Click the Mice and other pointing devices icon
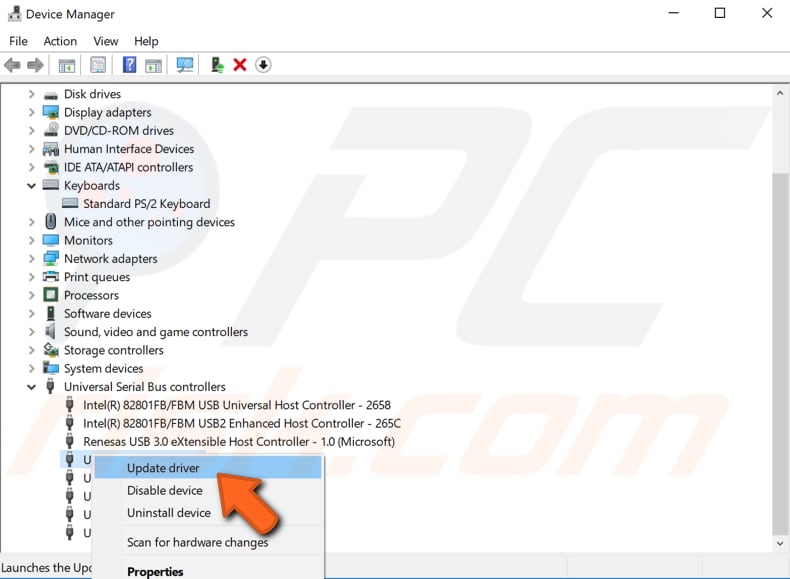790x579 pixels. click(x=50, y=221)
